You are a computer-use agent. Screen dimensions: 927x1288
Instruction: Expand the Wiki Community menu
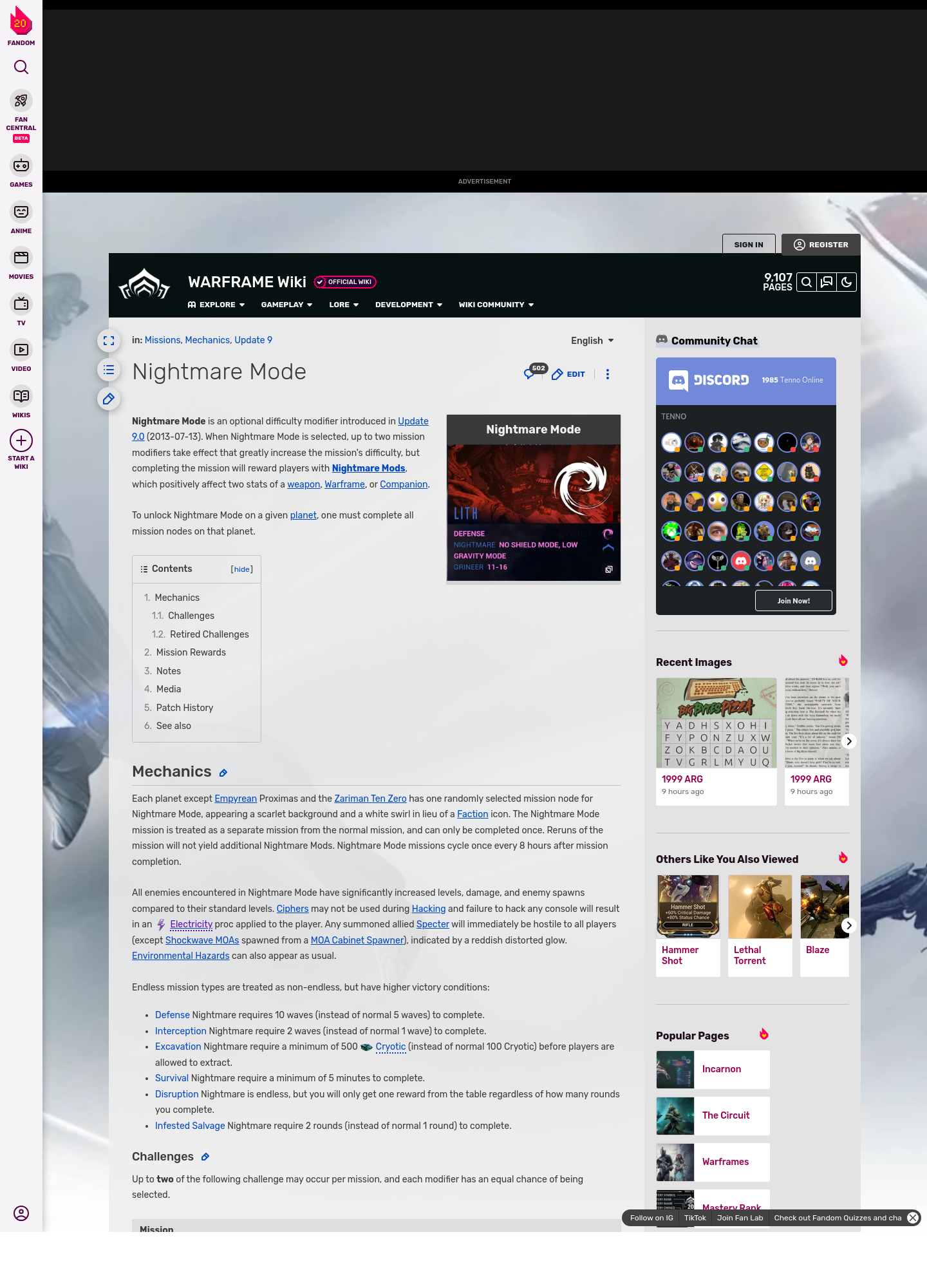coord(496,305)
